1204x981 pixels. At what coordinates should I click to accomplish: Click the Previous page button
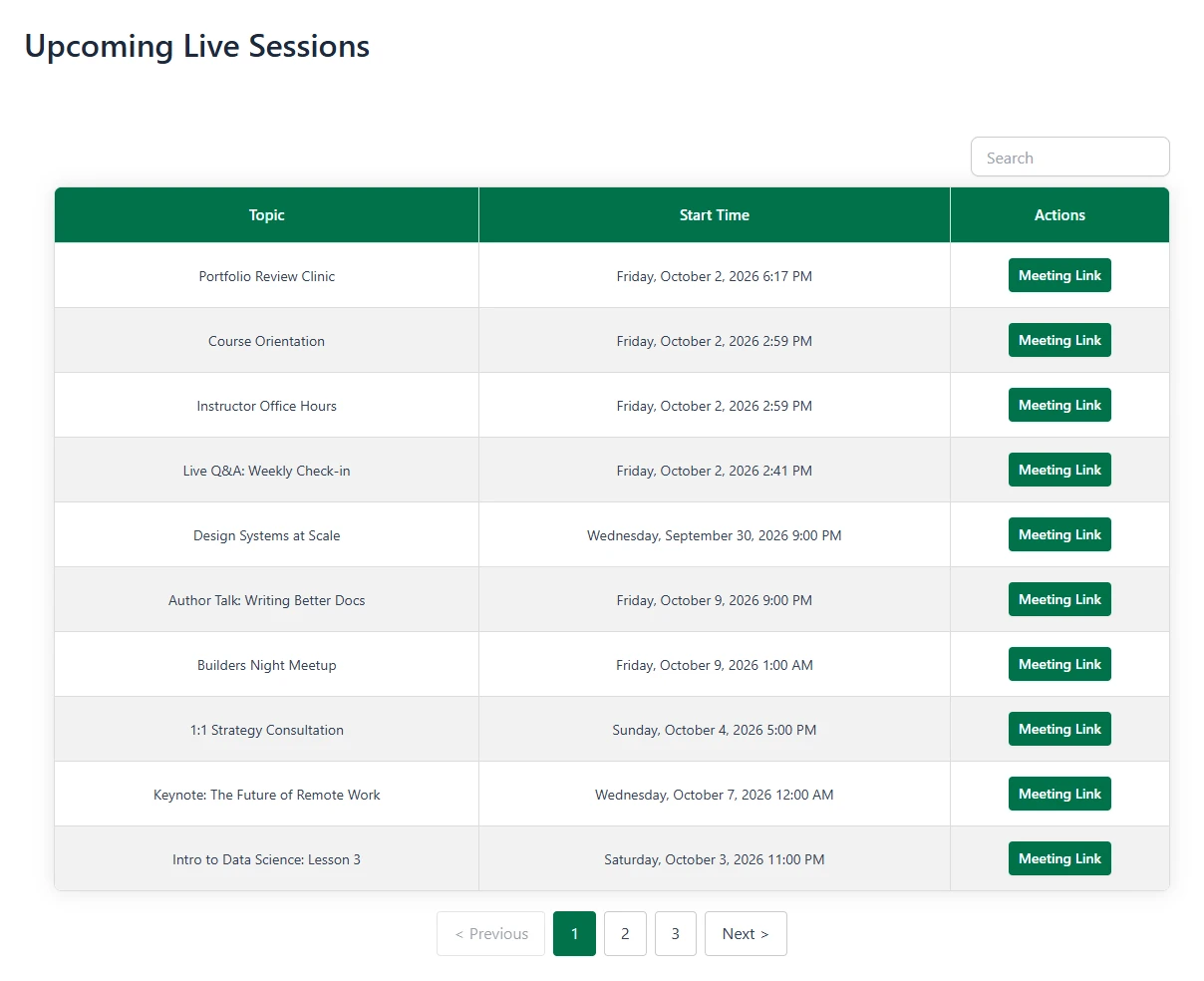(x=490, y=933)
